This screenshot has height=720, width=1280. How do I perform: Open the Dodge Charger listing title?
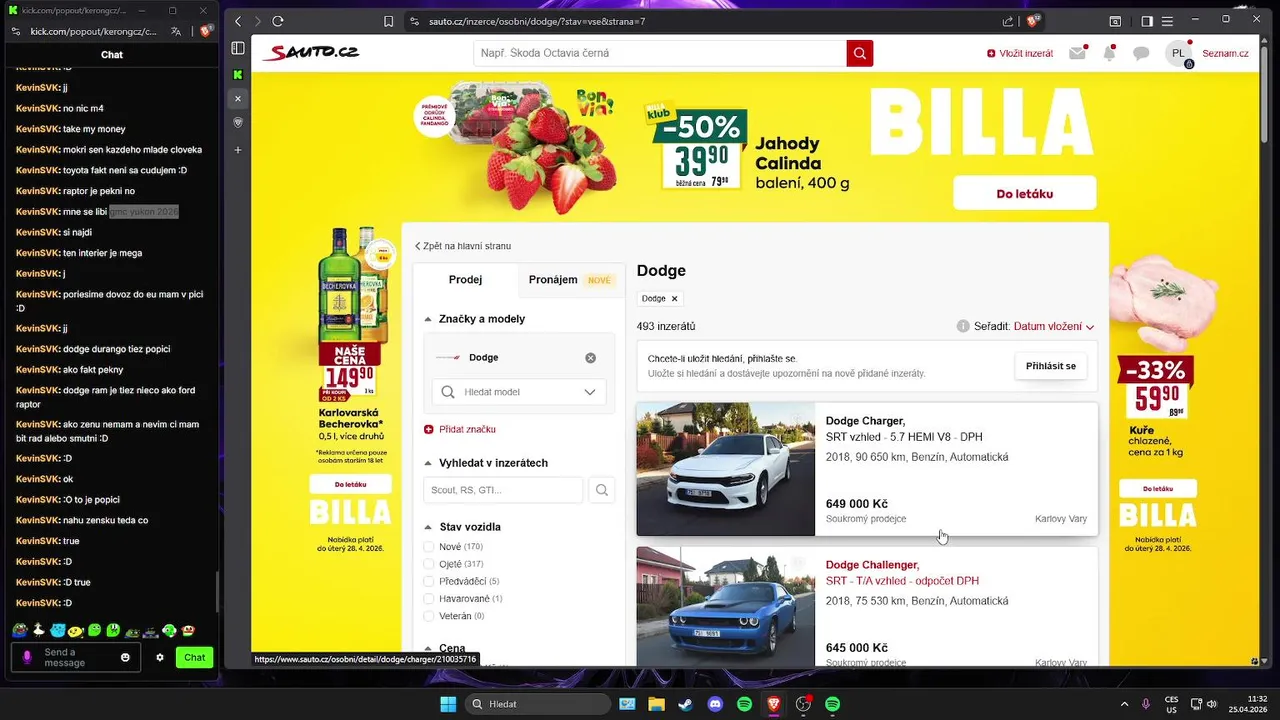pos(865,421)
